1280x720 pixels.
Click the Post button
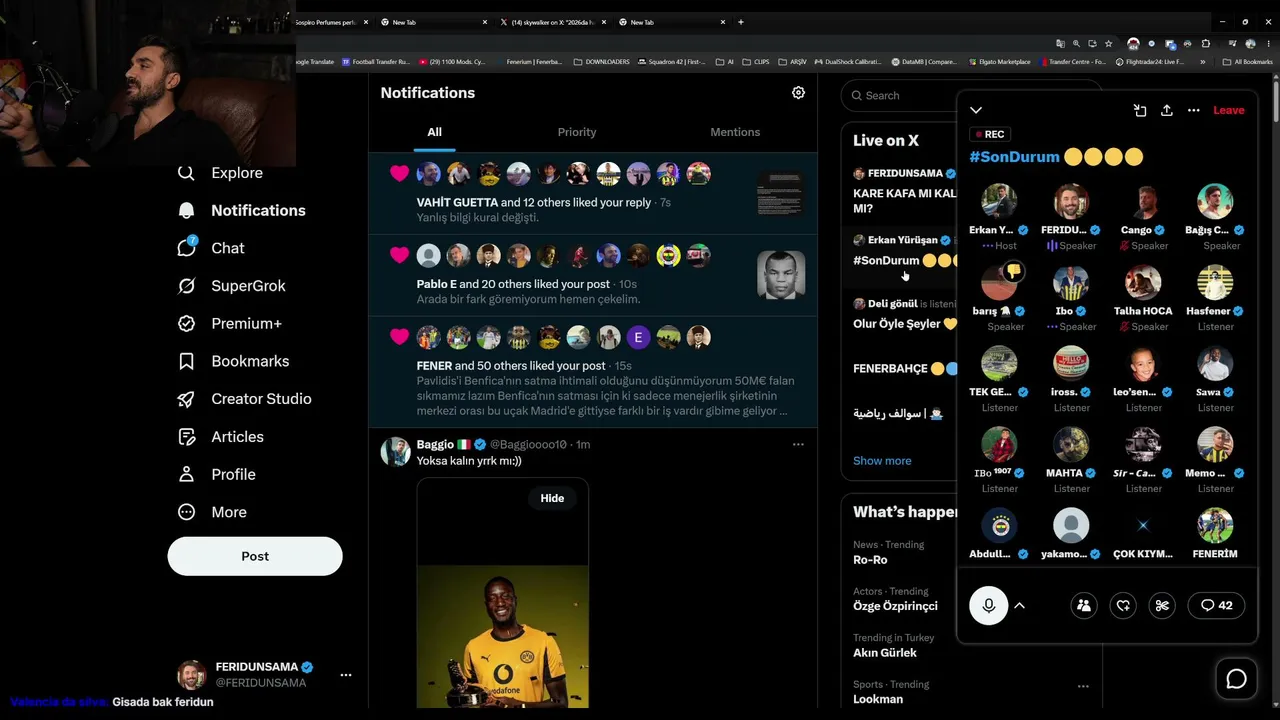point(255,556)
